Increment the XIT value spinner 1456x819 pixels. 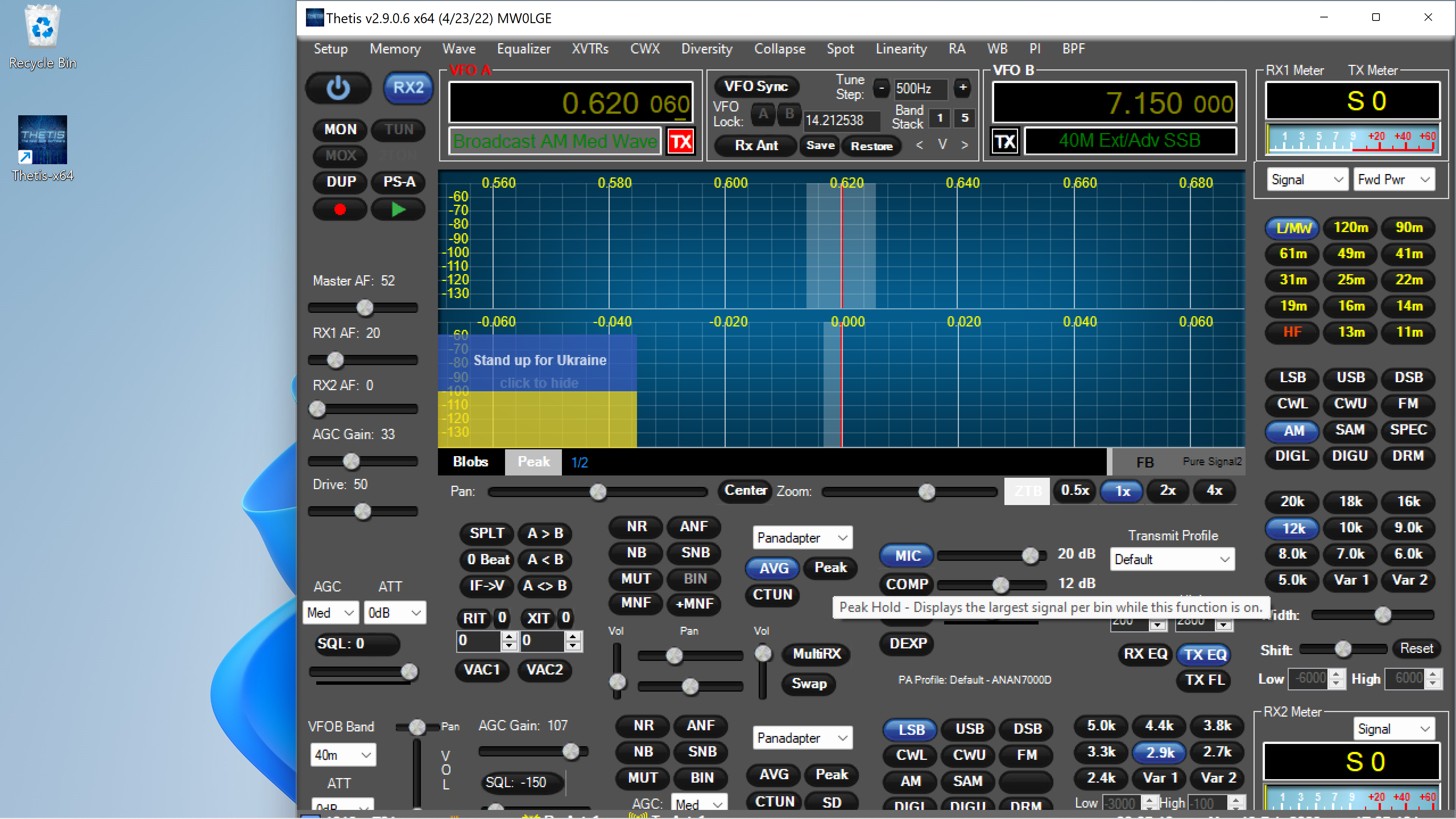click(x=573, y=637)
